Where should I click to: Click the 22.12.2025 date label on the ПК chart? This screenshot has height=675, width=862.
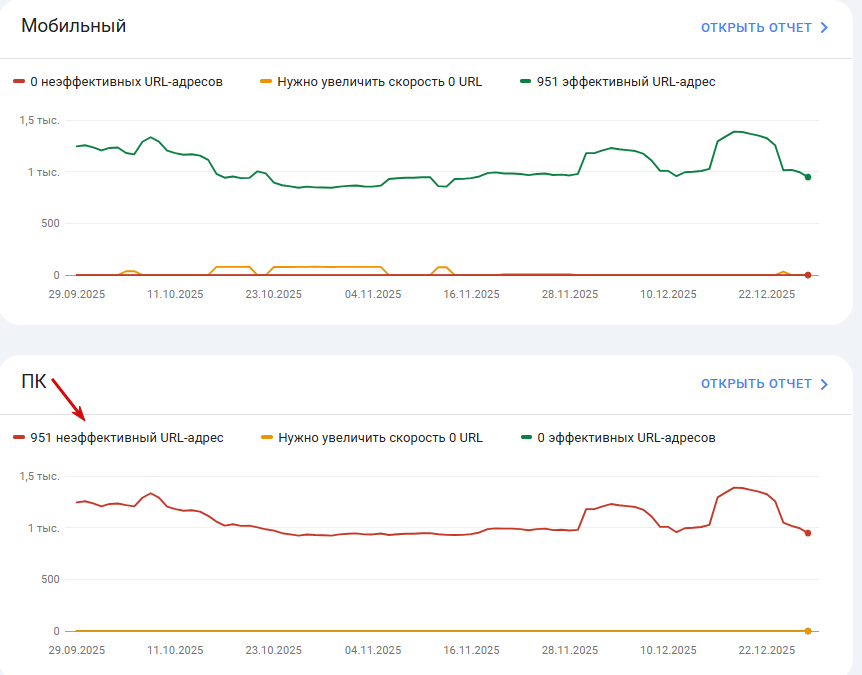coord(767,650)
